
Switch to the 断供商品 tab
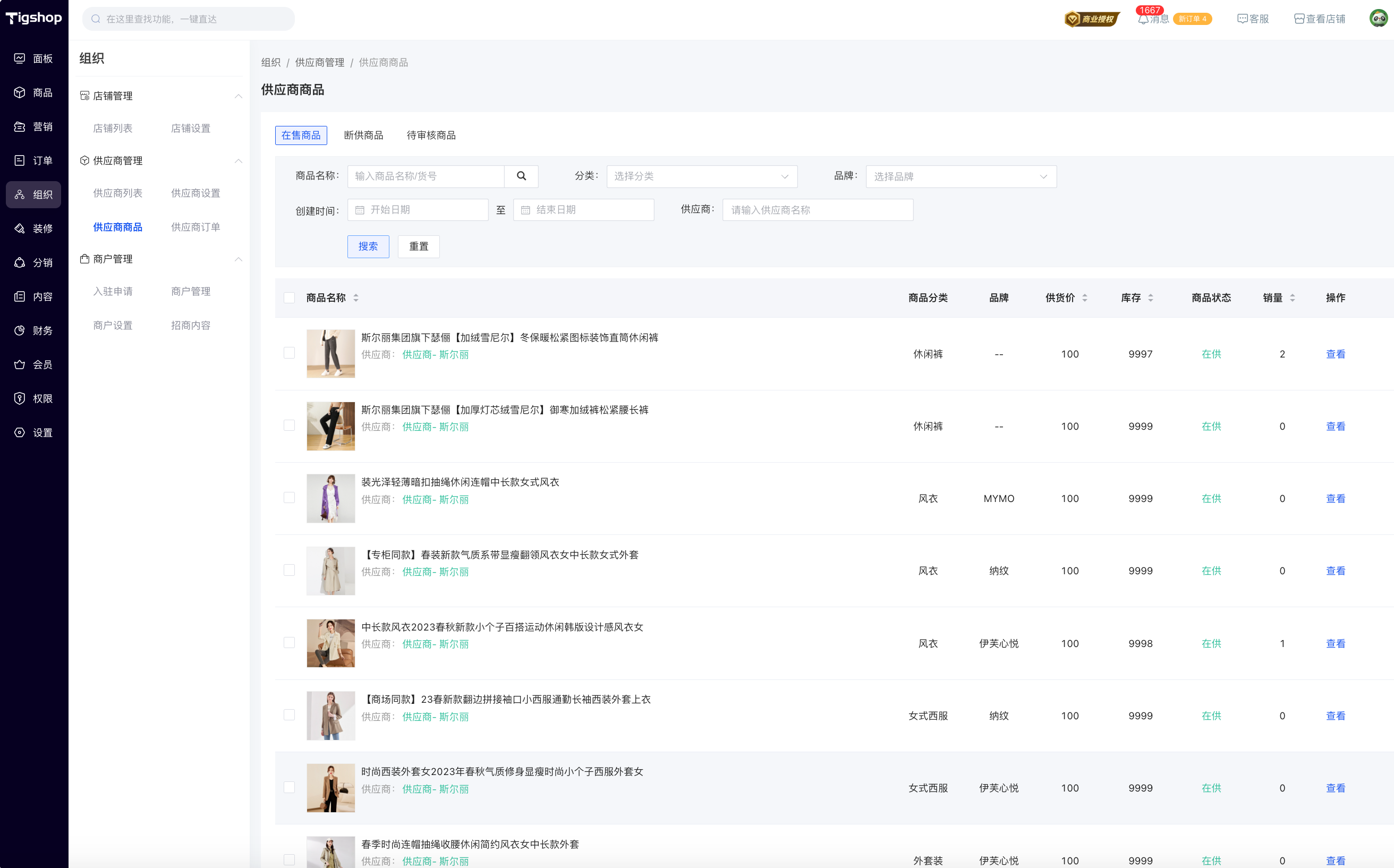363,135
